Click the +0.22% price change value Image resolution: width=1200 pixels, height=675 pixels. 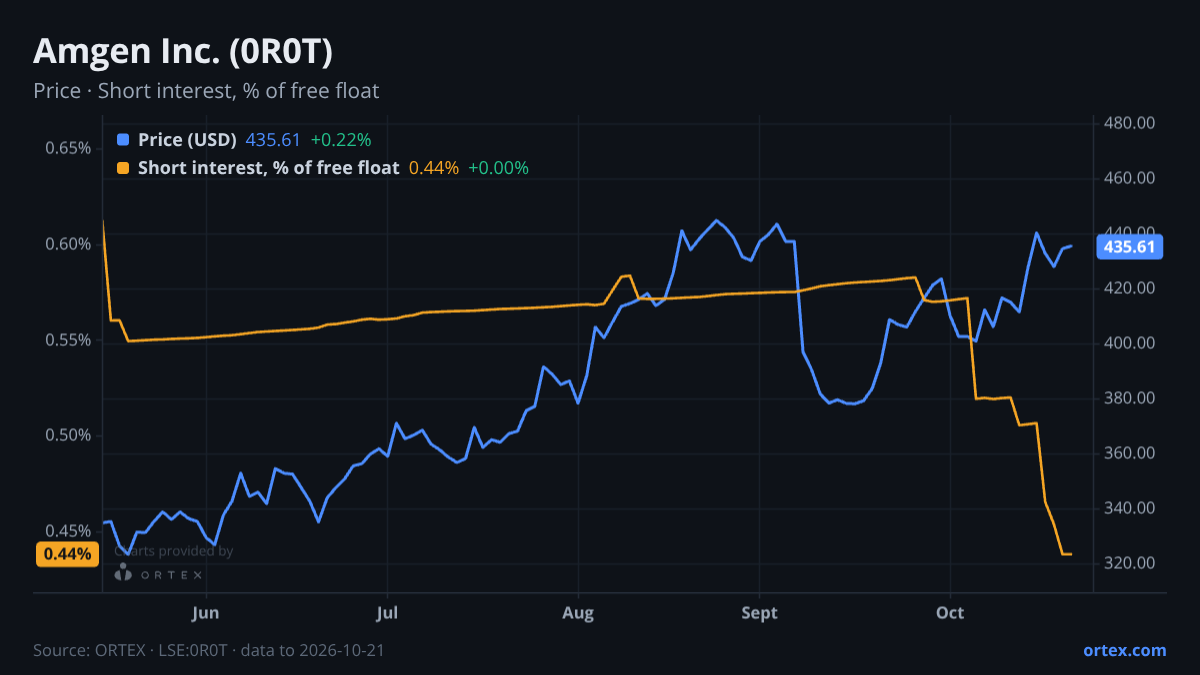(x=340, y=140)
